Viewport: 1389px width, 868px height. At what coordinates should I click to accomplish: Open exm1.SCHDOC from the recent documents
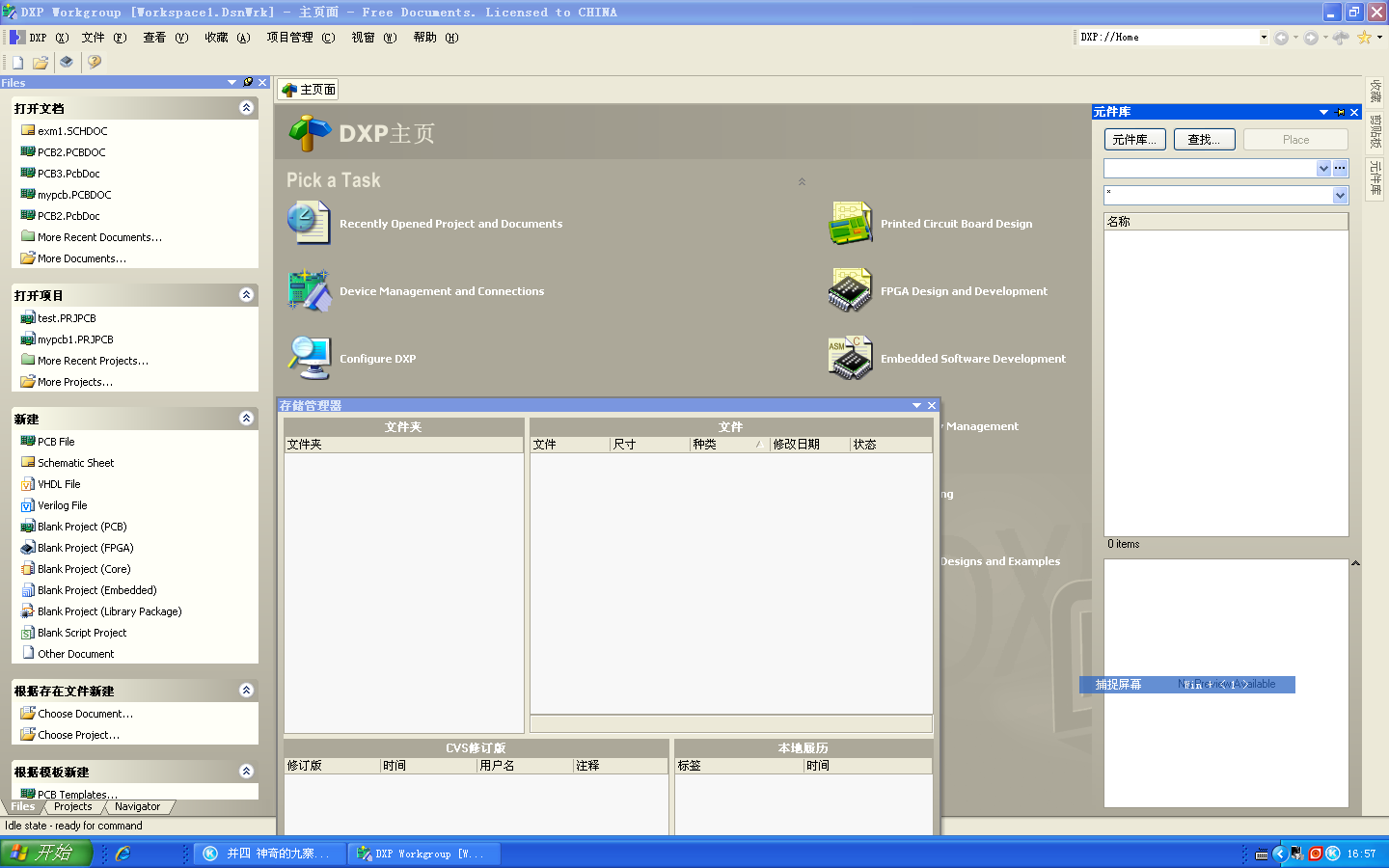(x=72, y=131)
